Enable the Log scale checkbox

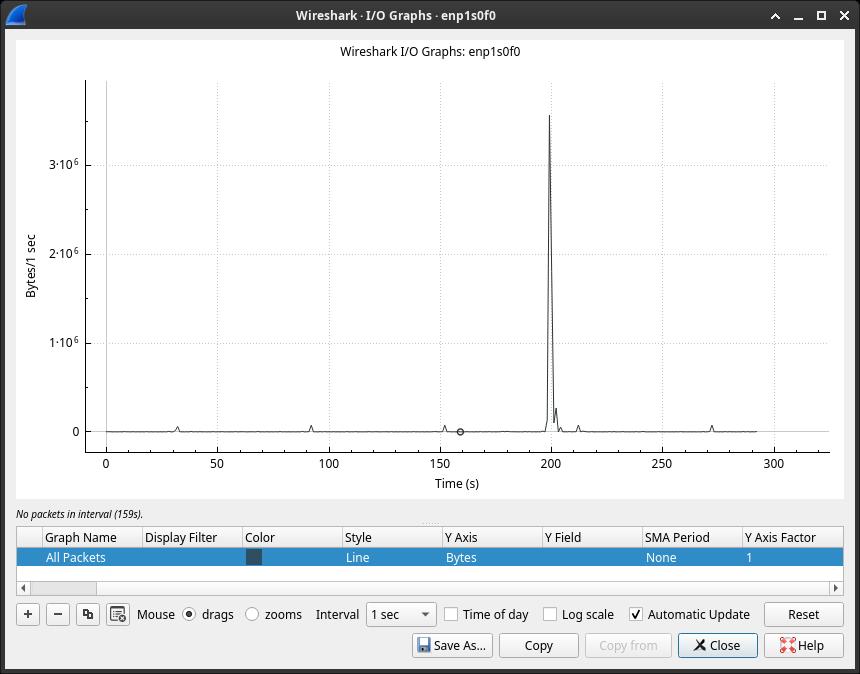pos(550,614)
